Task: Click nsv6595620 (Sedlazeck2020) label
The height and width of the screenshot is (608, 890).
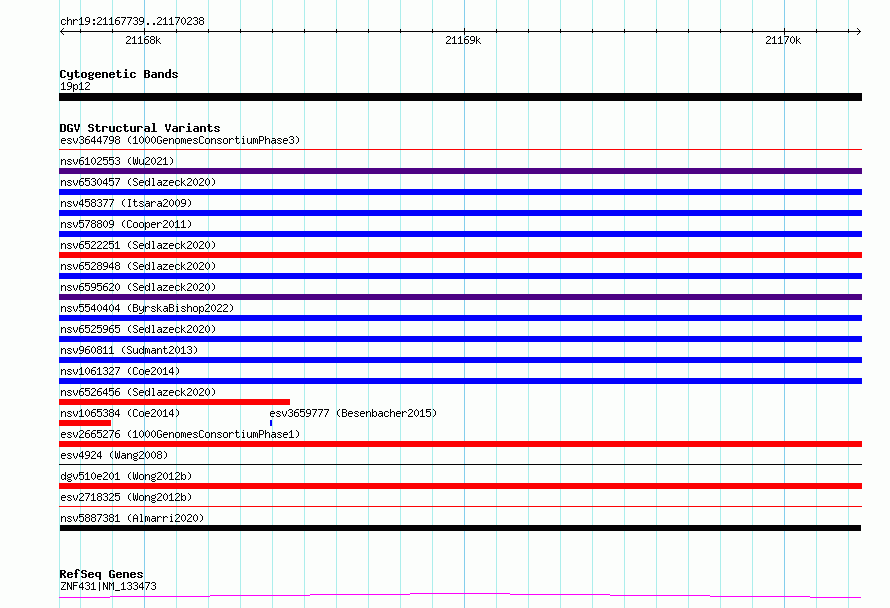Action: (138, 287)
